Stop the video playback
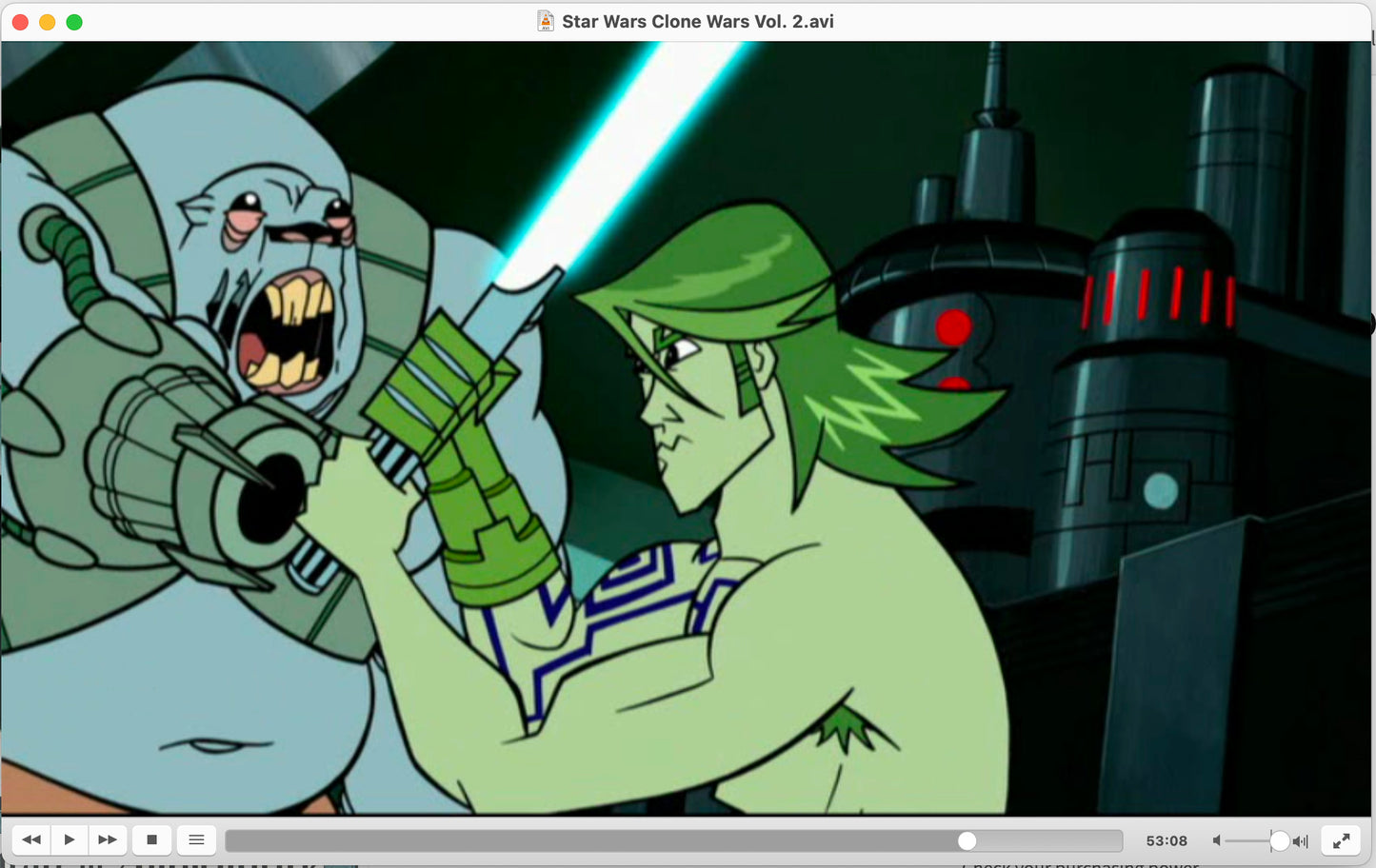 [151, 839]
